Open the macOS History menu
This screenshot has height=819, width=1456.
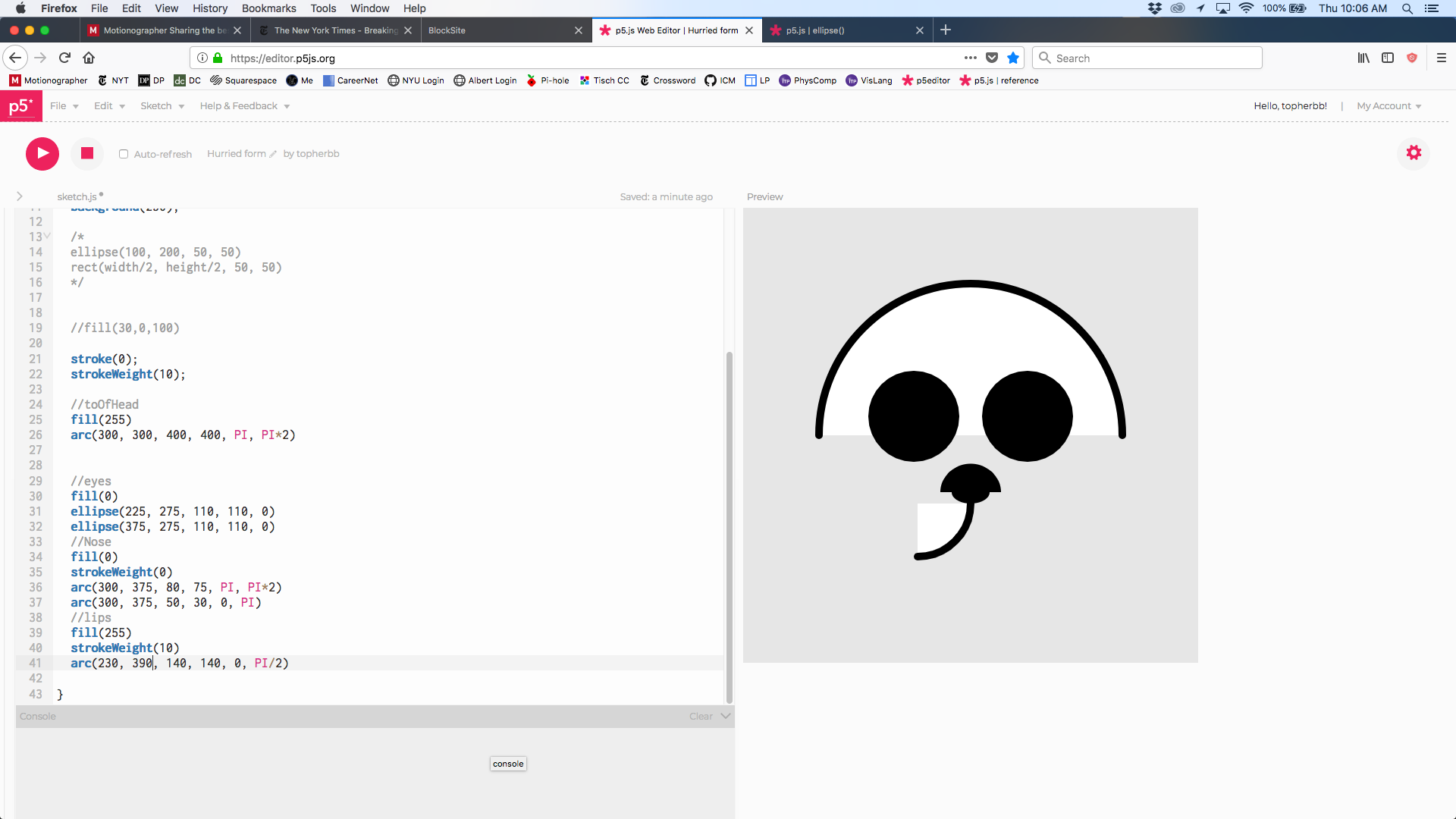point(210,8)
